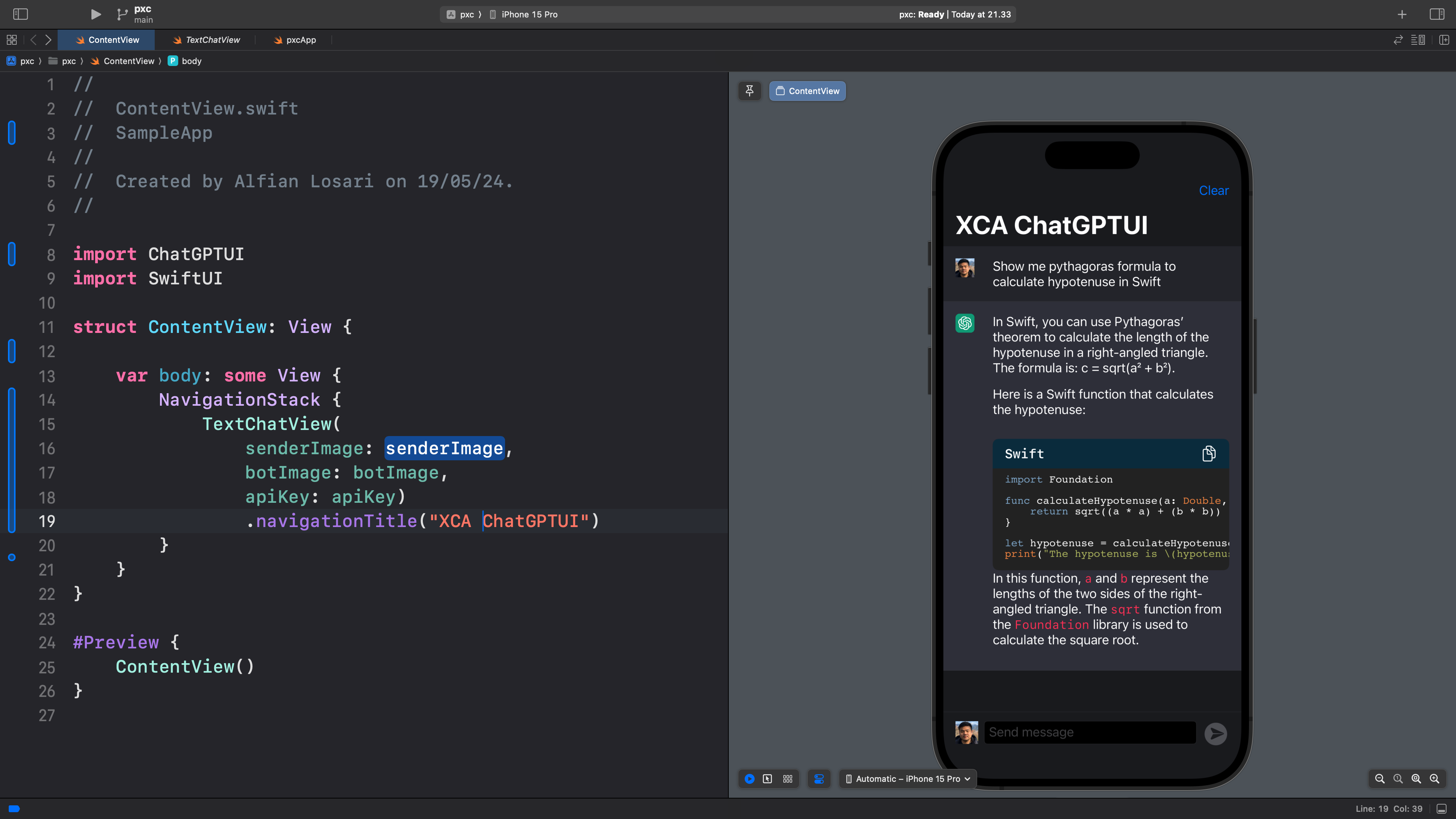Select the TextChatView tab
Image resolution: width=1456 pixels, height=819 pixels.
(x=211, y=40)
